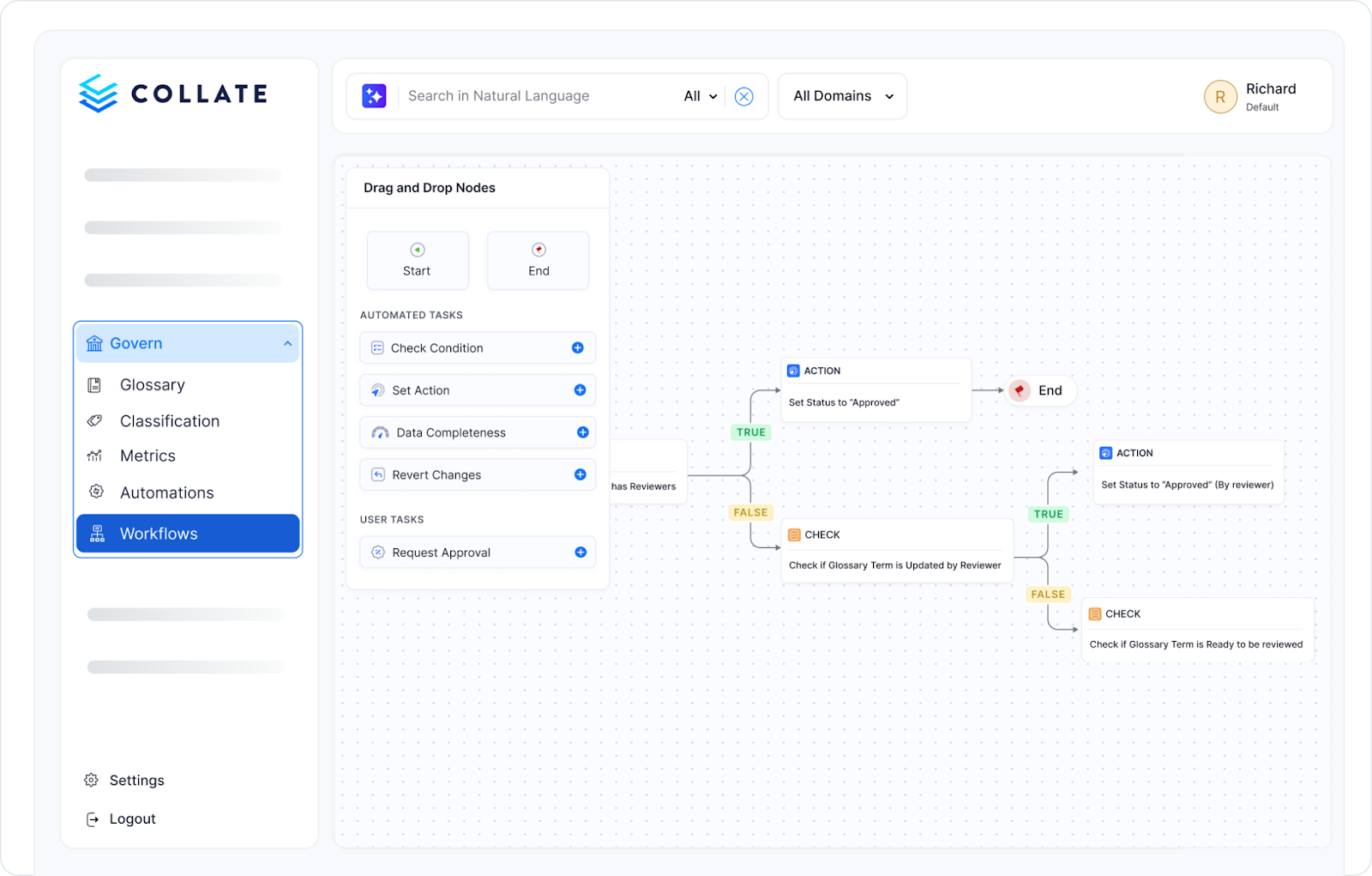Click the Revert Changes task row

478,474
